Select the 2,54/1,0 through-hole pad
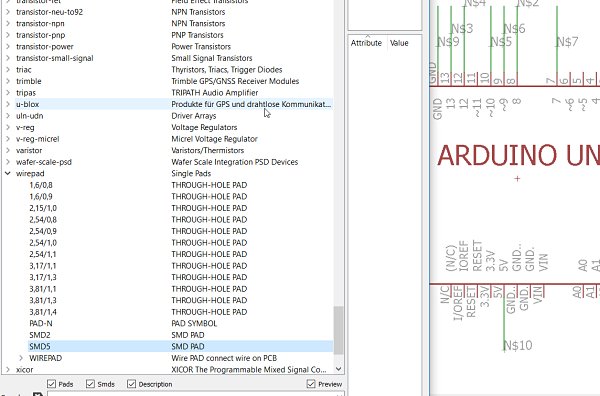 click(181, 243)
